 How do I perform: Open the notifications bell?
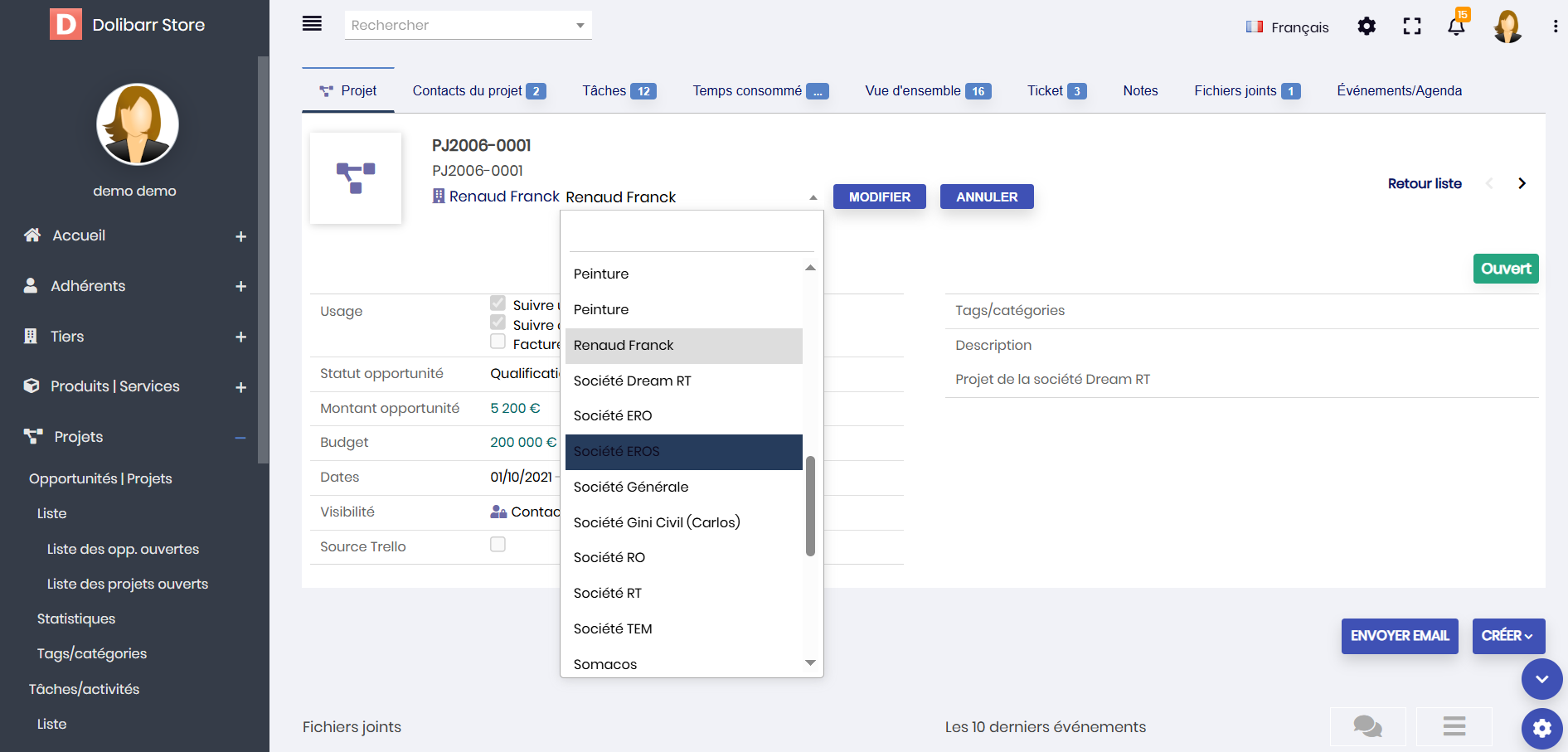coord(1456,27)
